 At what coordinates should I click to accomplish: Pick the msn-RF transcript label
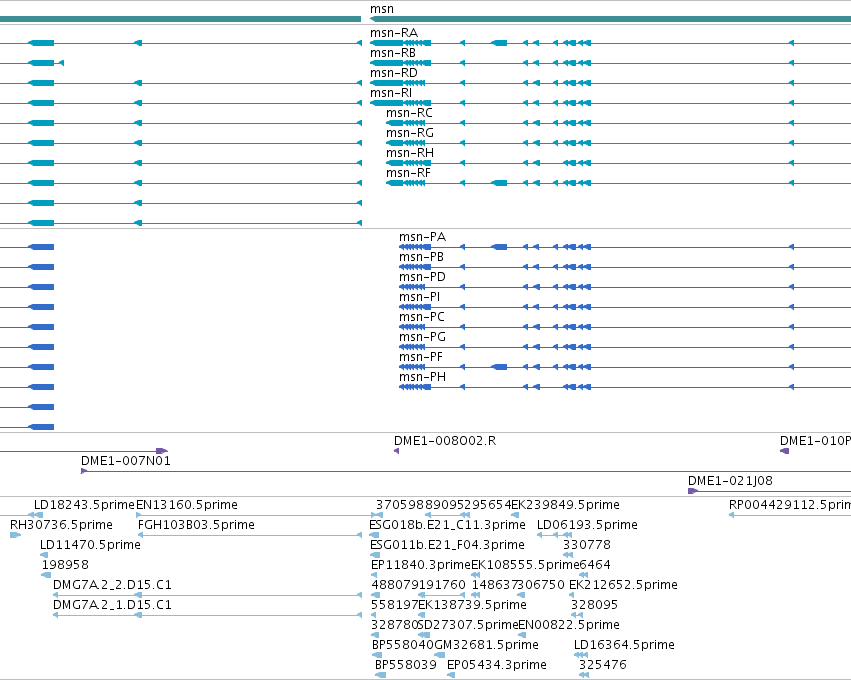pos(408,173)
